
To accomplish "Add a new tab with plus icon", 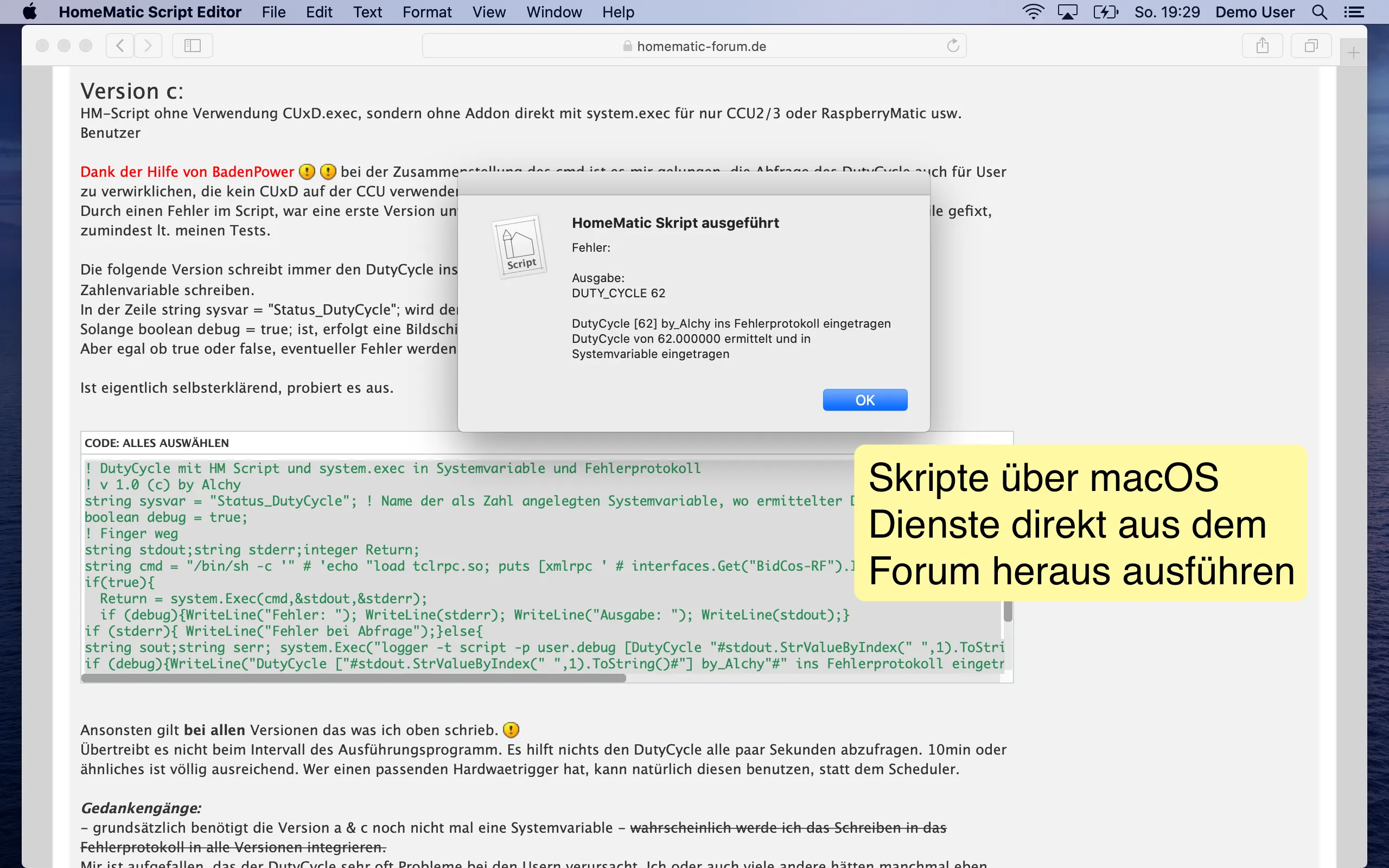I will click(1353, 53).
